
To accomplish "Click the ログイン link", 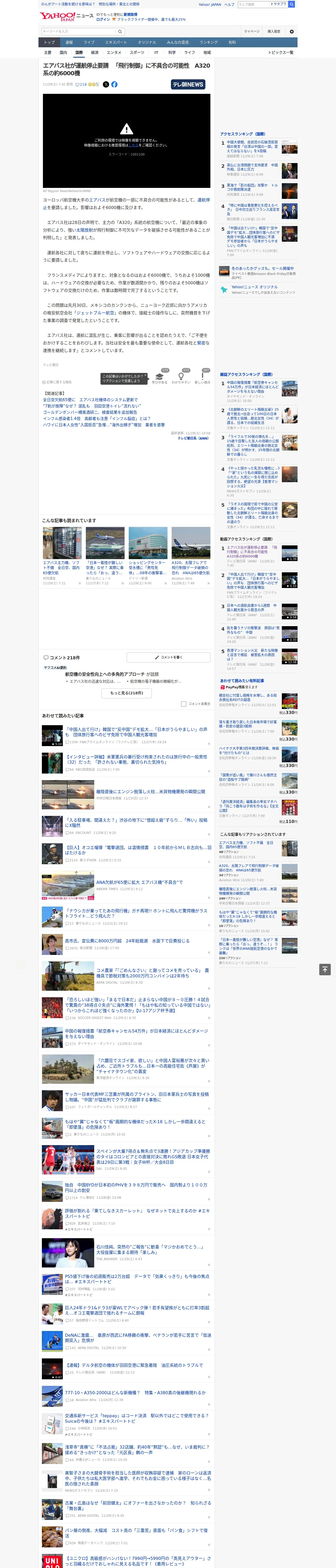I will (103, 20).
